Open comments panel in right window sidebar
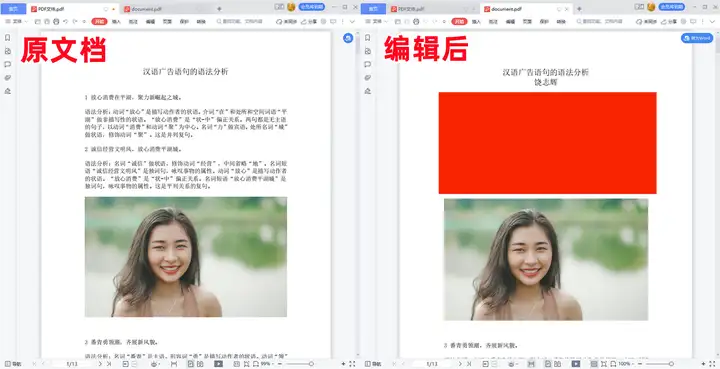Viewport: 720px width, 369px height. tap(367, 64)
